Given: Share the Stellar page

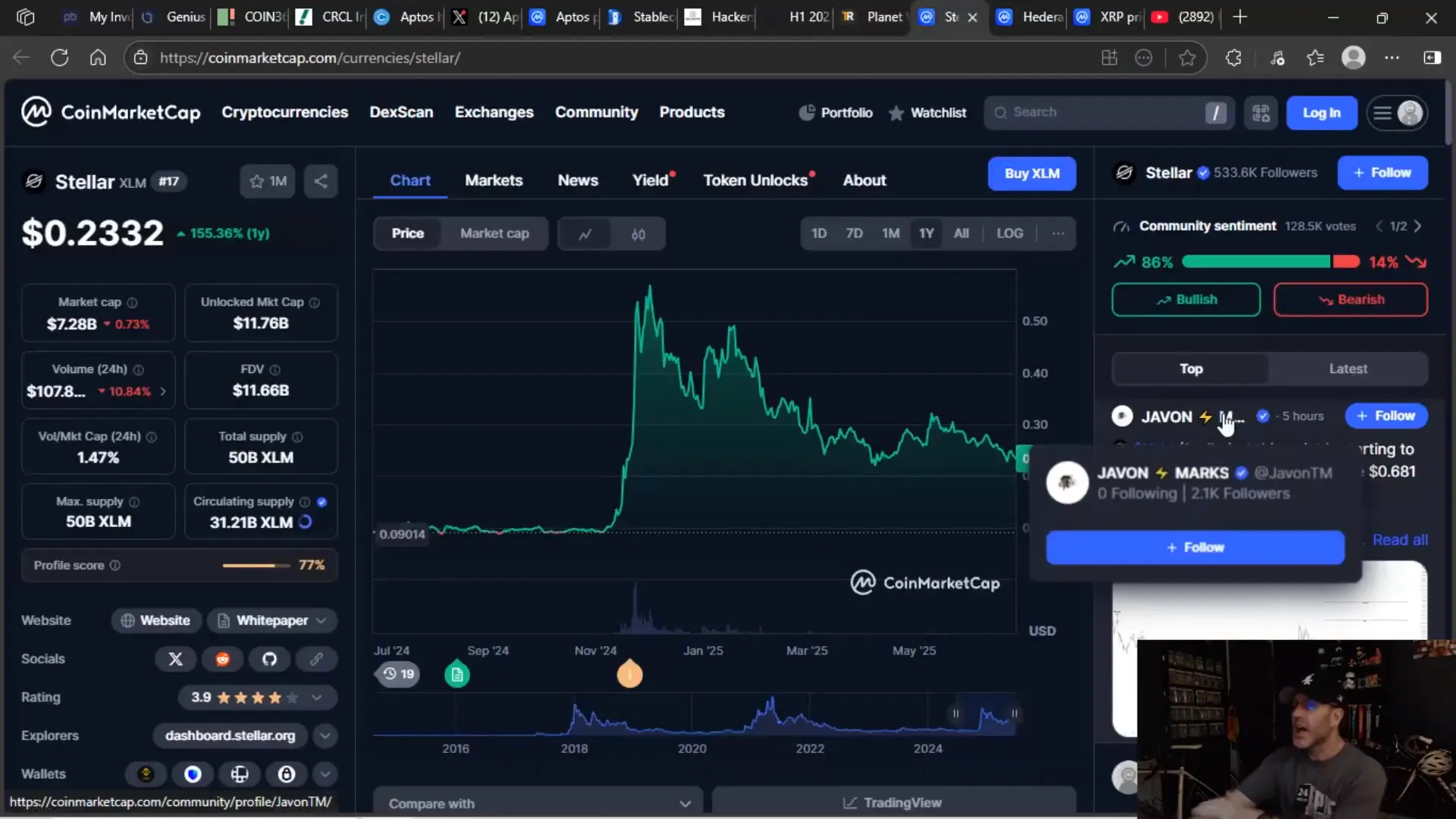Looking at the screenshot, I should pyautogui.click(x=321, y=181).
